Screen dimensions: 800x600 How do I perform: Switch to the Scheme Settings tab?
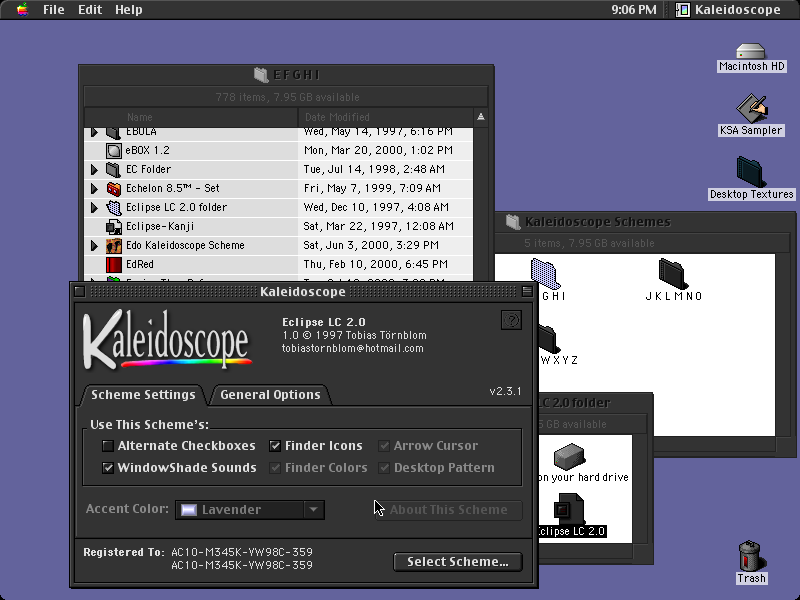click(143, 395)
